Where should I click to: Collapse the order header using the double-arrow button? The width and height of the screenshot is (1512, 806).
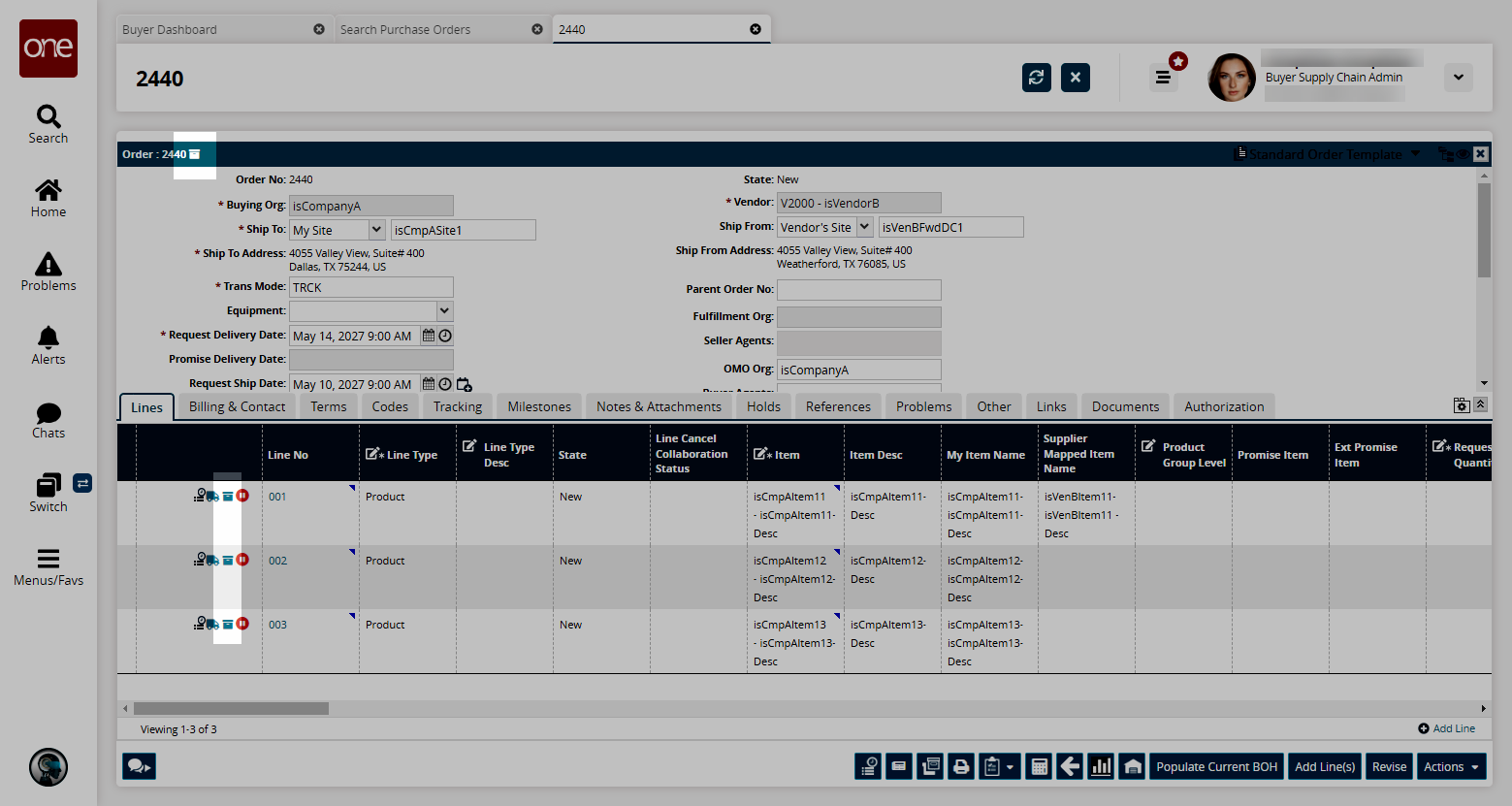(x=1480, y=404)
